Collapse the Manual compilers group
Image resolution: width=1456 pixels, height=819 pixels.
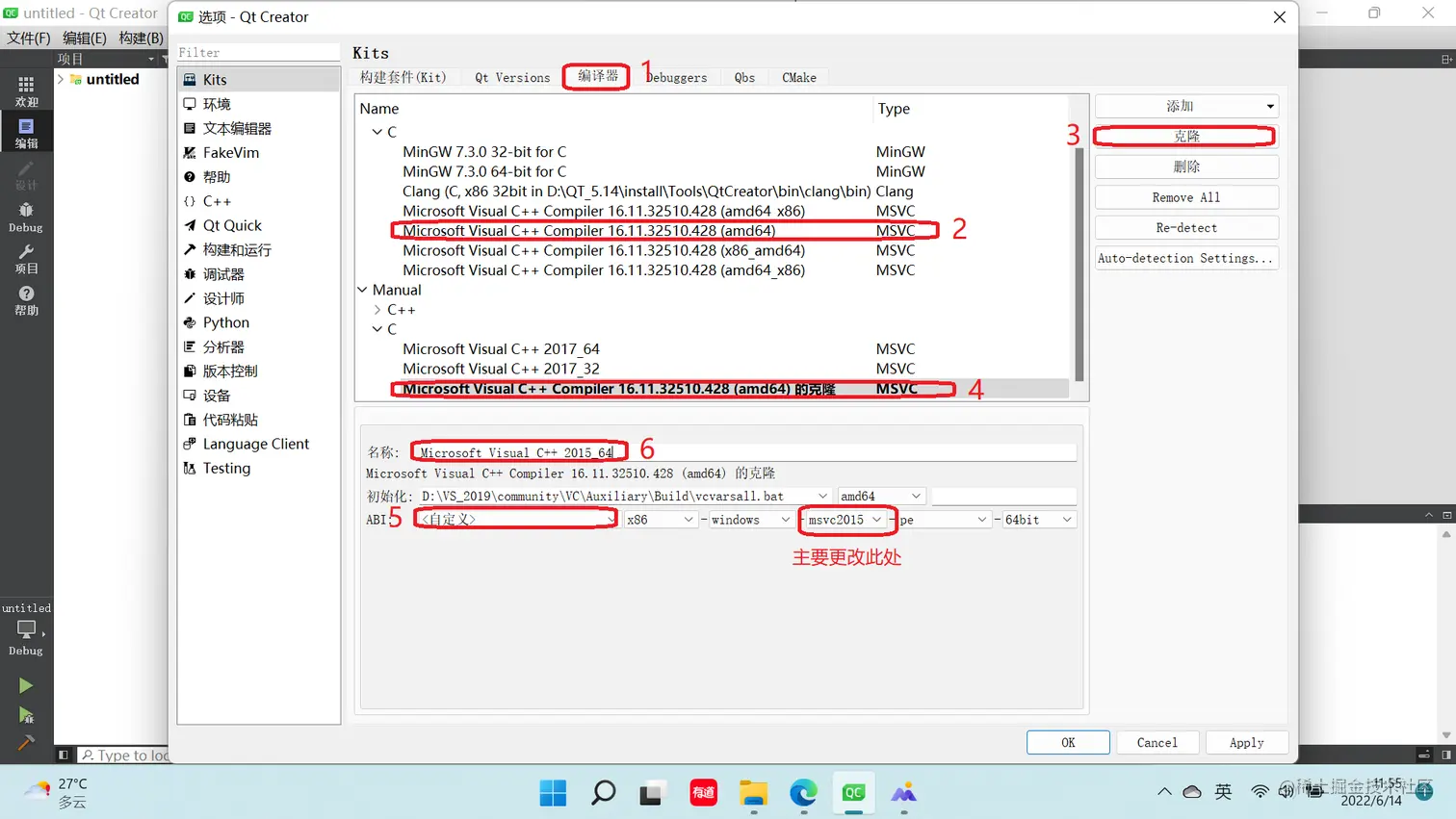tap(362, 290)
